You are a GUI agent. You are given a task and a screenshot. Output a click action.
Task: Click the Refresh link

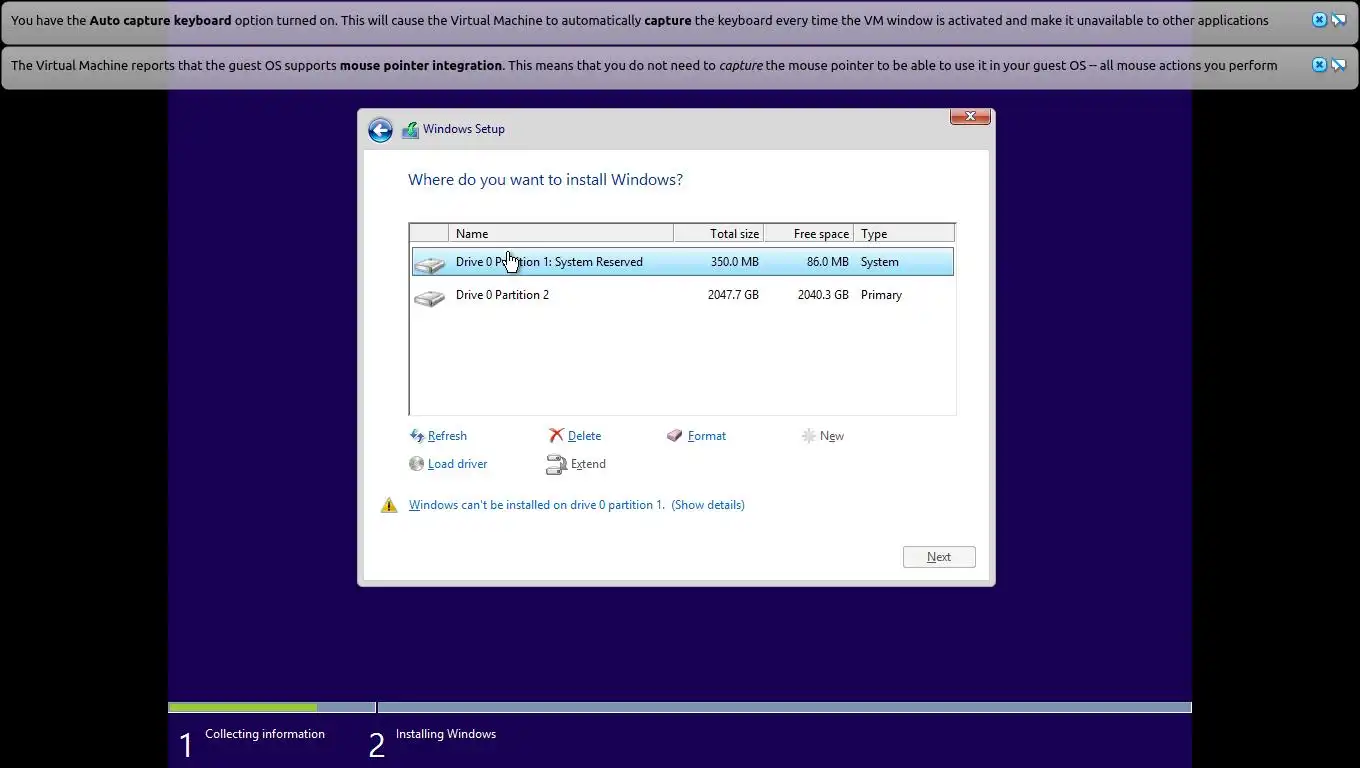click(447, 436)
